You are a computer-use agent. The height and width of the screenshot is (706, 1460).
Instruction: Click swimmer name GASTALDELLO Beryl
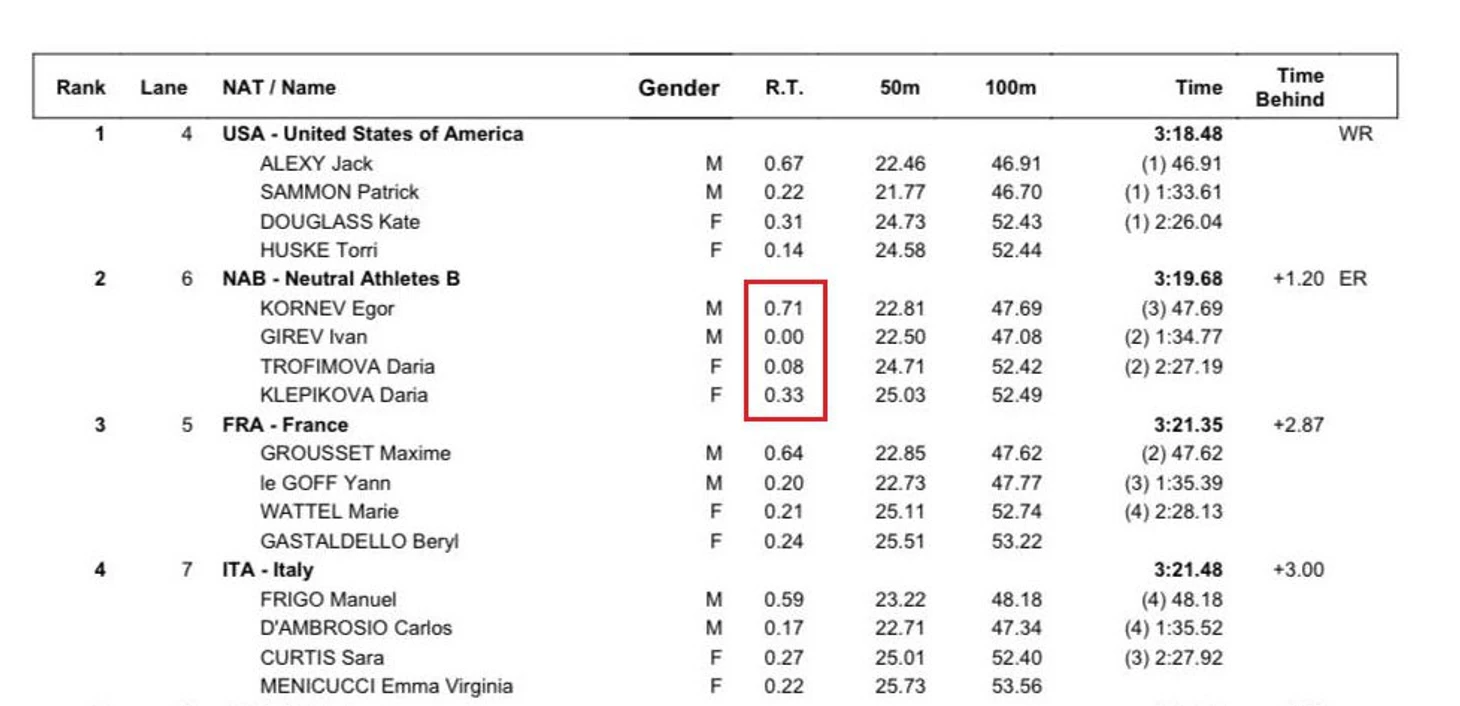[359, 541]
